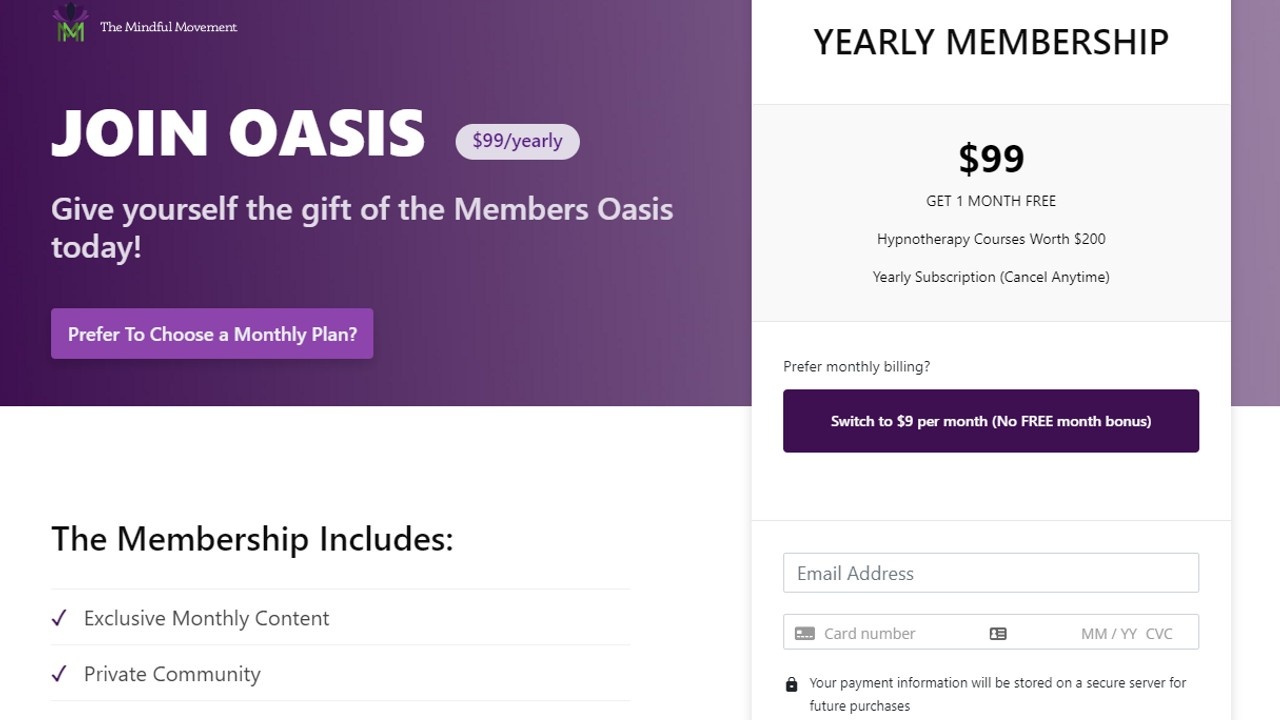Click the YEARLY MEMBERSHIP title
1280x720 pixels.
click(x=990, y=42)
